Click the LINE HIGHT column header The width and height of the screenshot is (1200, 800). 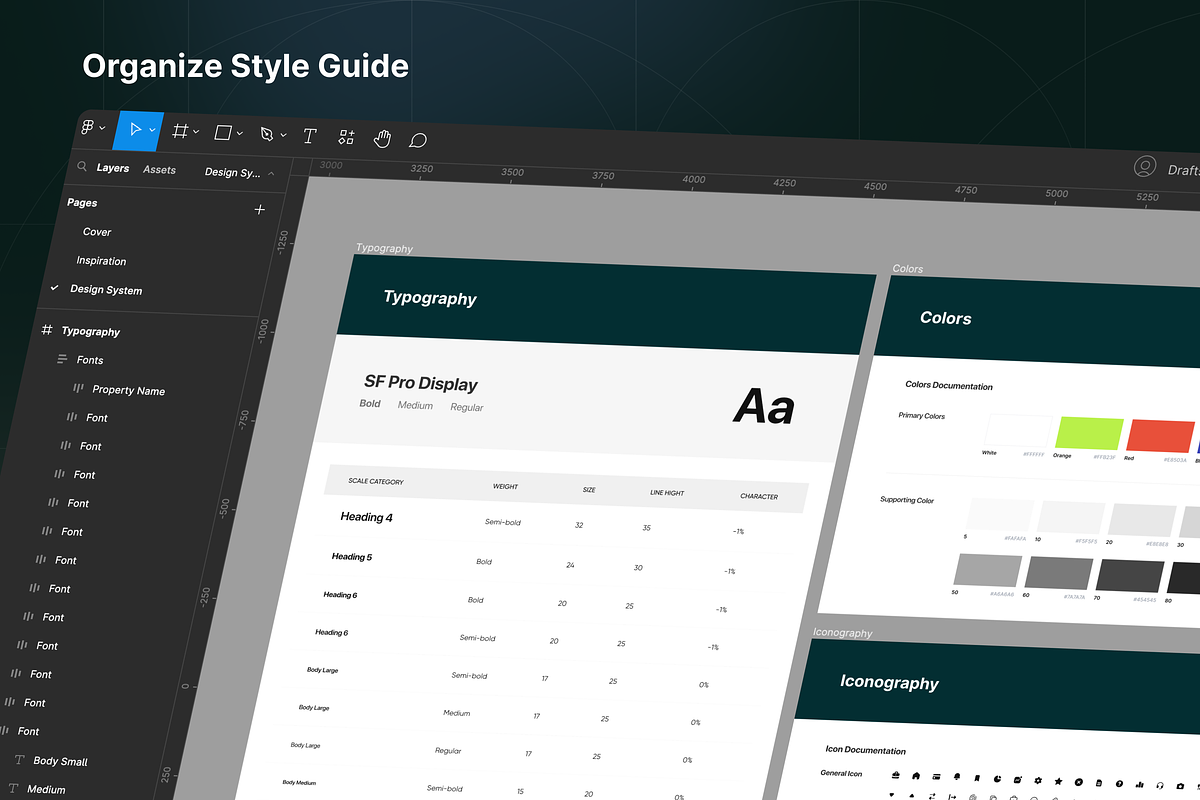coord(667,492)
